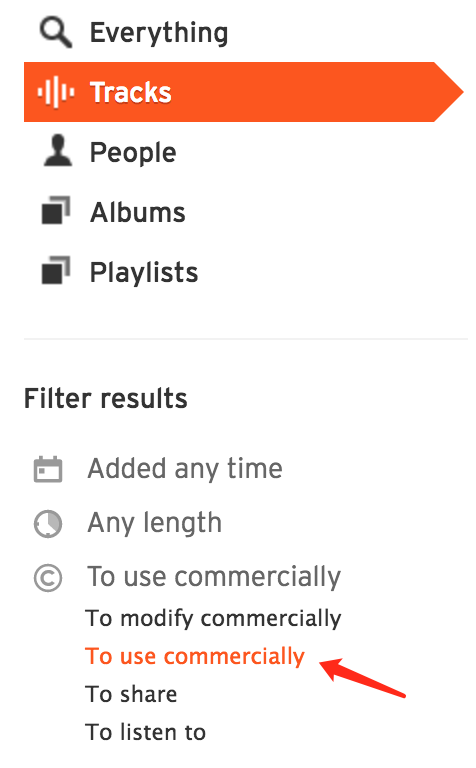Viewport: 476px width, 768px height.
Task: Select the orange To use commercially option
Action: point(194,656)
